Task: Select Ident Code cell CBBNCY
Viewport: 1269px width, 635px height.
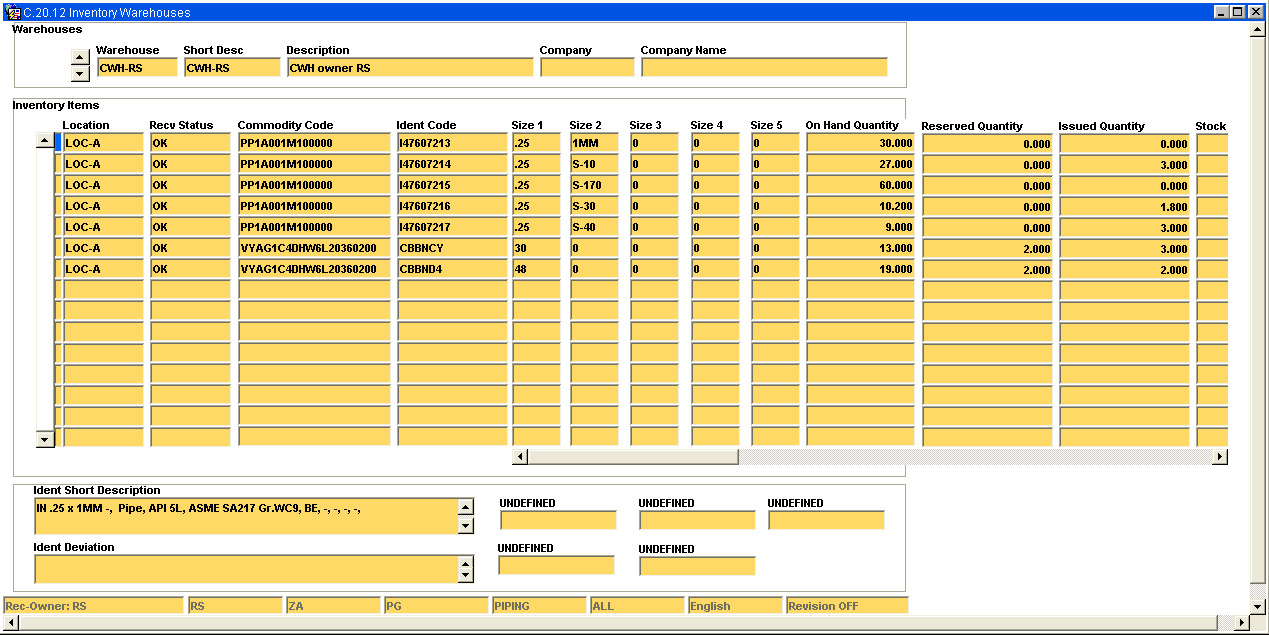Action: [452, 248]
